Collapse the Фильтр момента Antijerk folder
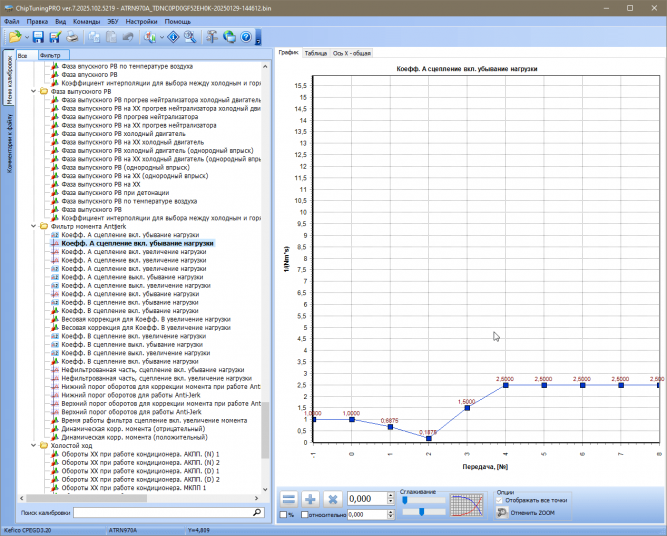Viewport: 667px width, 536px height. pos(33,226)
